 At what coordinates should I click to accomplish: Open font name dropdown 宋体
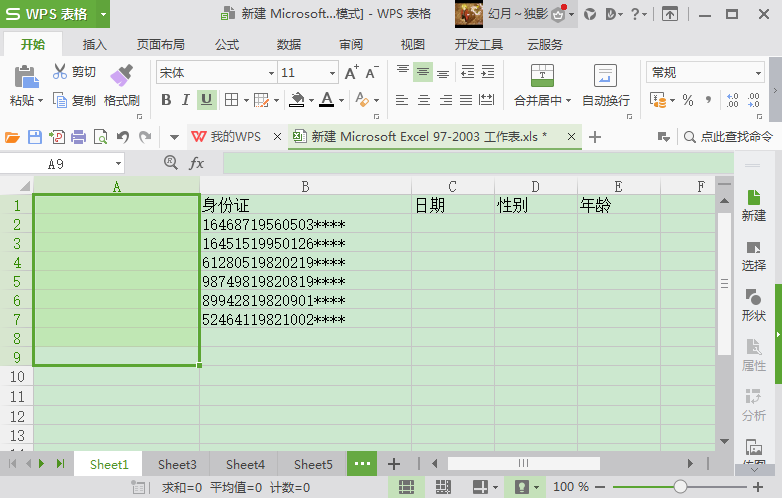point(271,73)
